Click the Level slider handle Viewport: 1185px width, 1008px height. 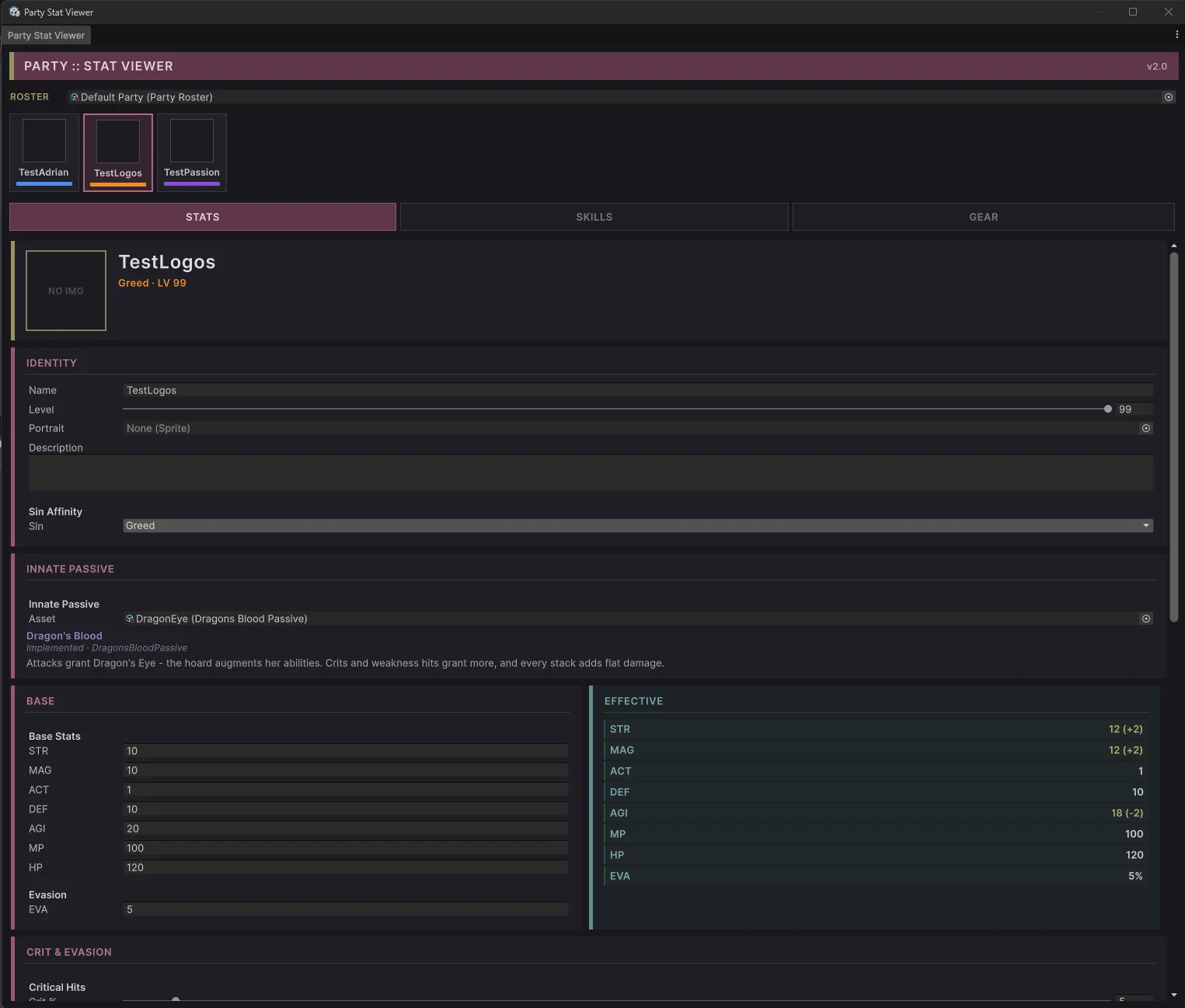[1108, 409]
